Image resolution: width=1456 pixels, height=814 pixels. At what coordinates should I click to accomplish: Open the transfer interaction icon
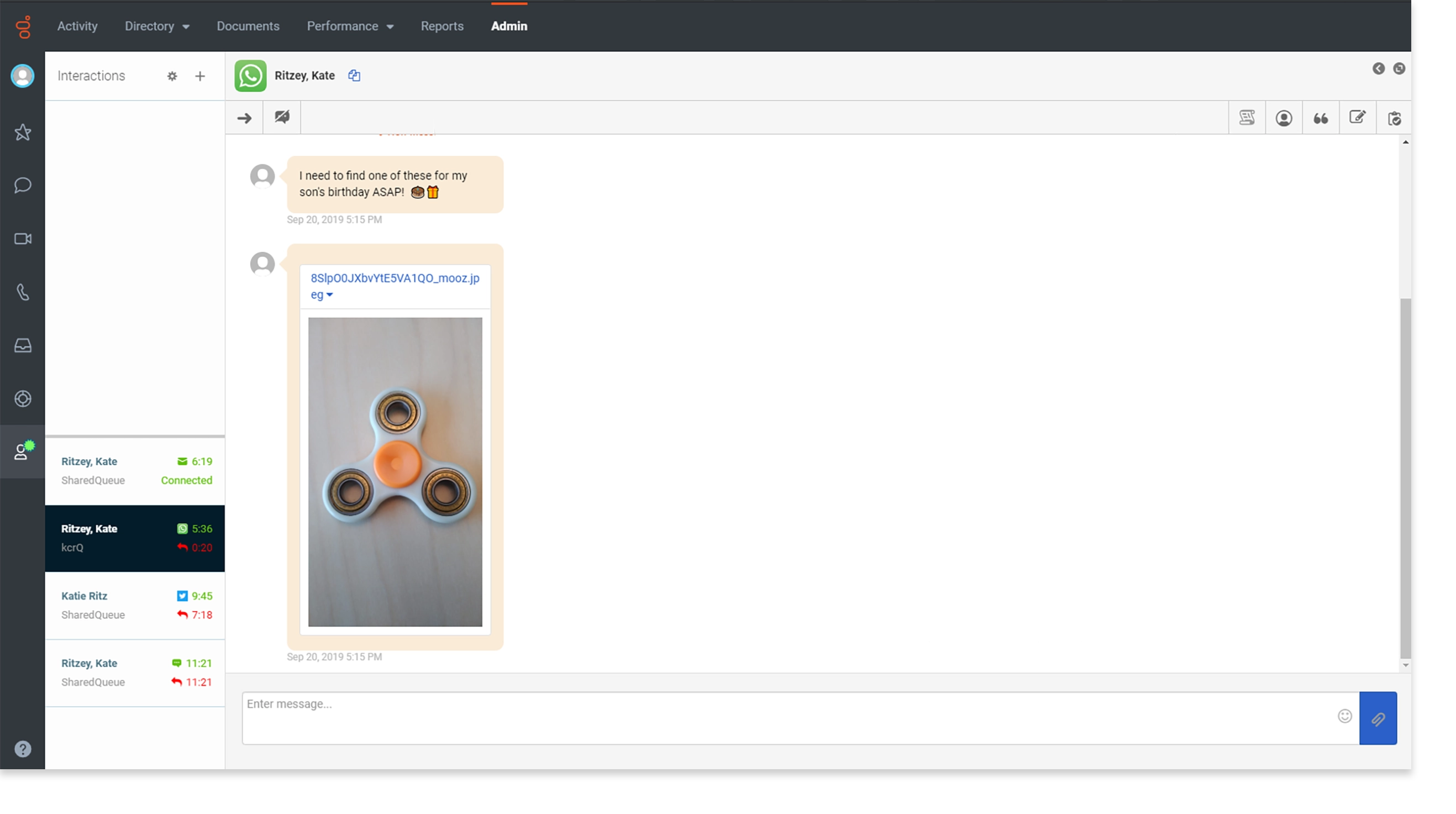click(244, 118)
